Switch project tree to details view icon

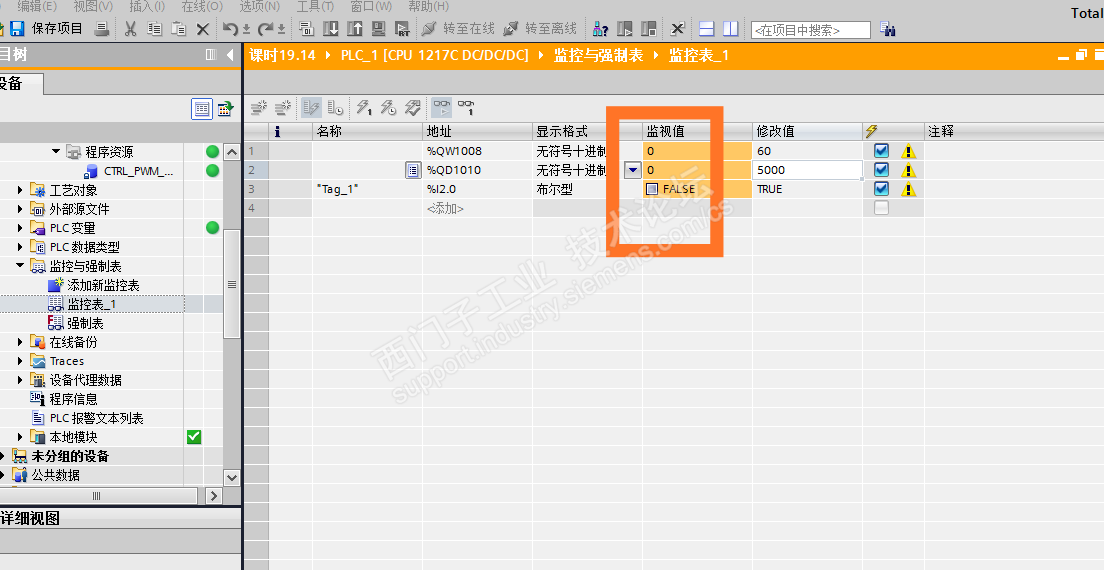[x=202, y=109]
